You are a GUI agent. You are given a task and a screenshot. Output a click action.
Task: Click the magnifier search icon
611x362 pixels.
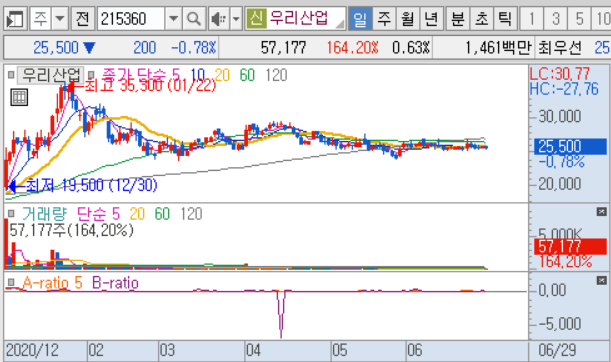click(x=194, y=18)
